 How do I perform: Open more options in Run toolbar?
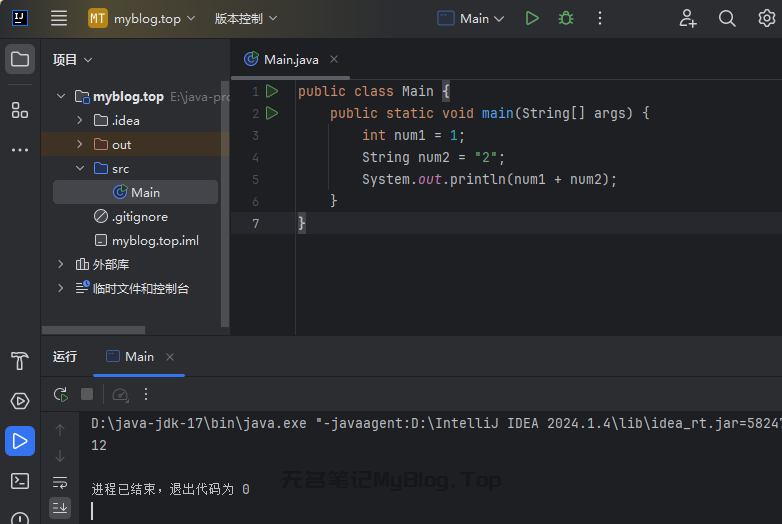(146, 394)
